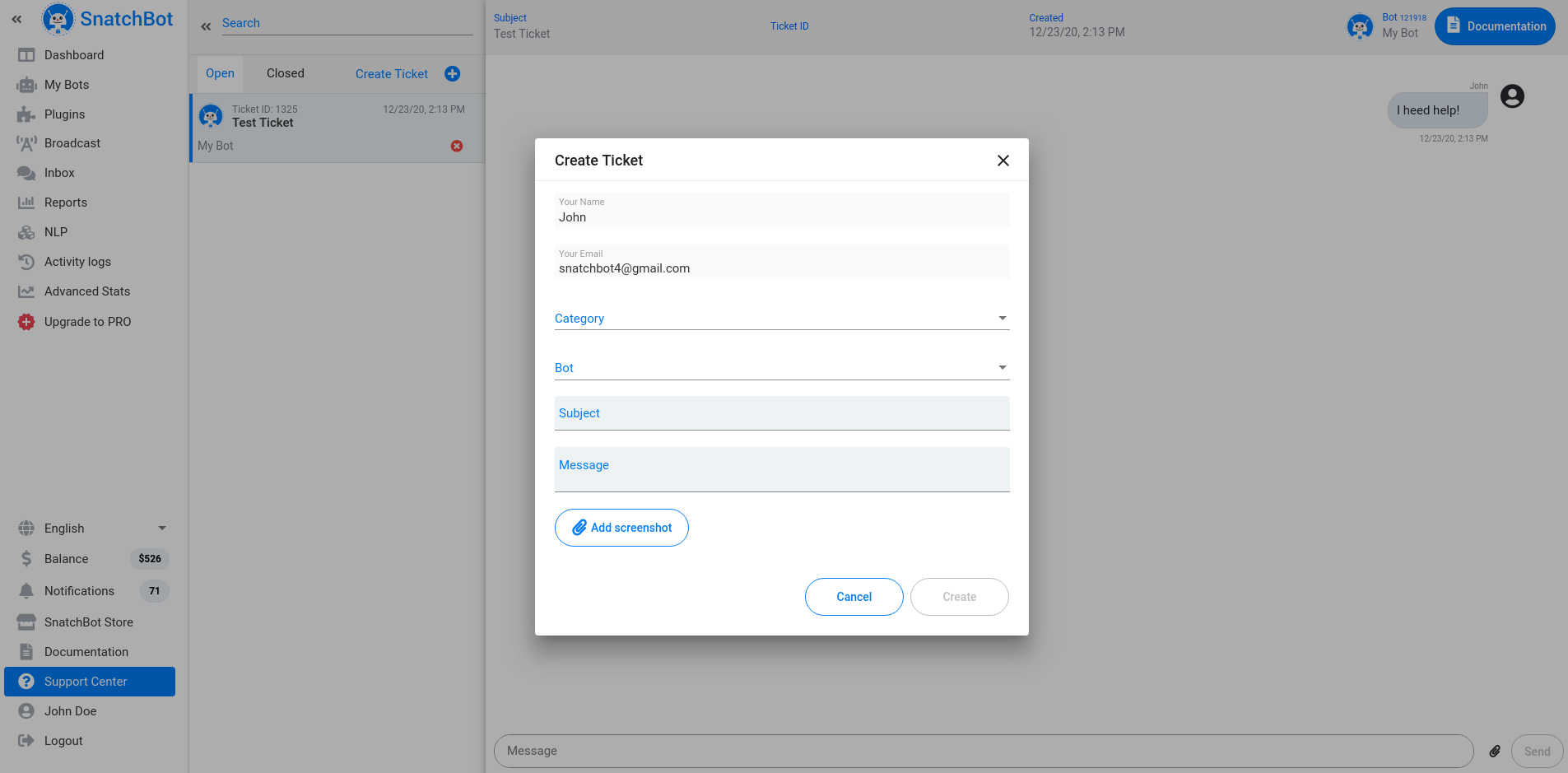This screenshot has height=773, width=1568.
Task: Click the Balance dollar icon
Action: [x=26, y=559]
